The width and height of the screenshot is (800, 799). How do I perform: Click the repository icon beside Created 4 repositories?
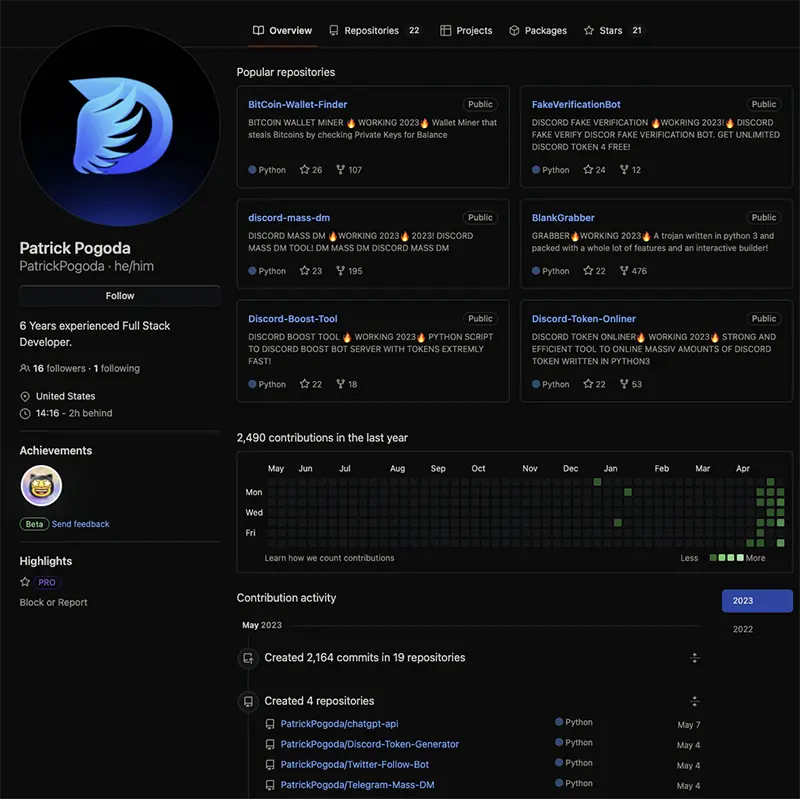click(x=248, y=702)
